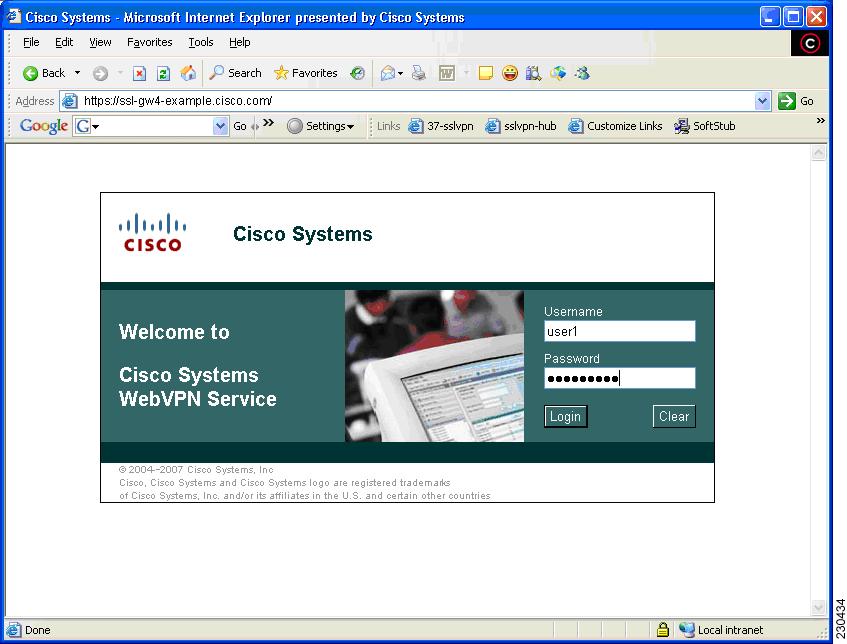The image size is (847, 644).
Task: Click the page icon in address bar
Action: point(70,101)
